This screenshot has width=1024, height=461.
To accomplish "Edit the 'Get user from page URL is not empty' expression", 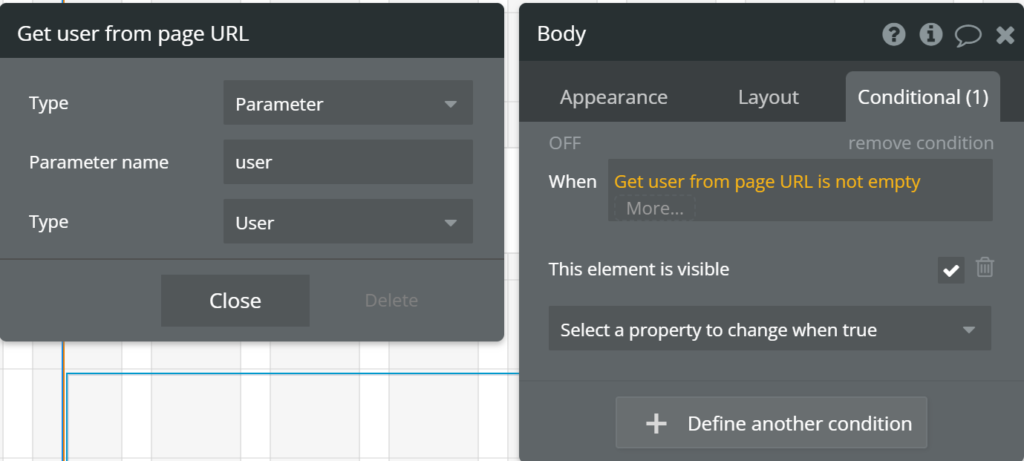I will (x=767, y=182).
